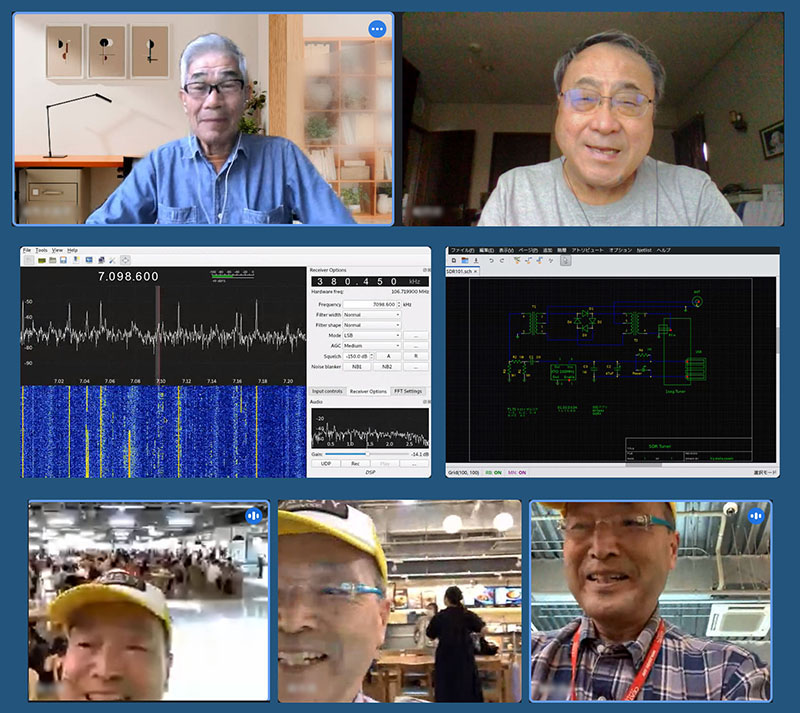
Task: Switch to the Input controls tab
Action: click(x=327, y=391)
